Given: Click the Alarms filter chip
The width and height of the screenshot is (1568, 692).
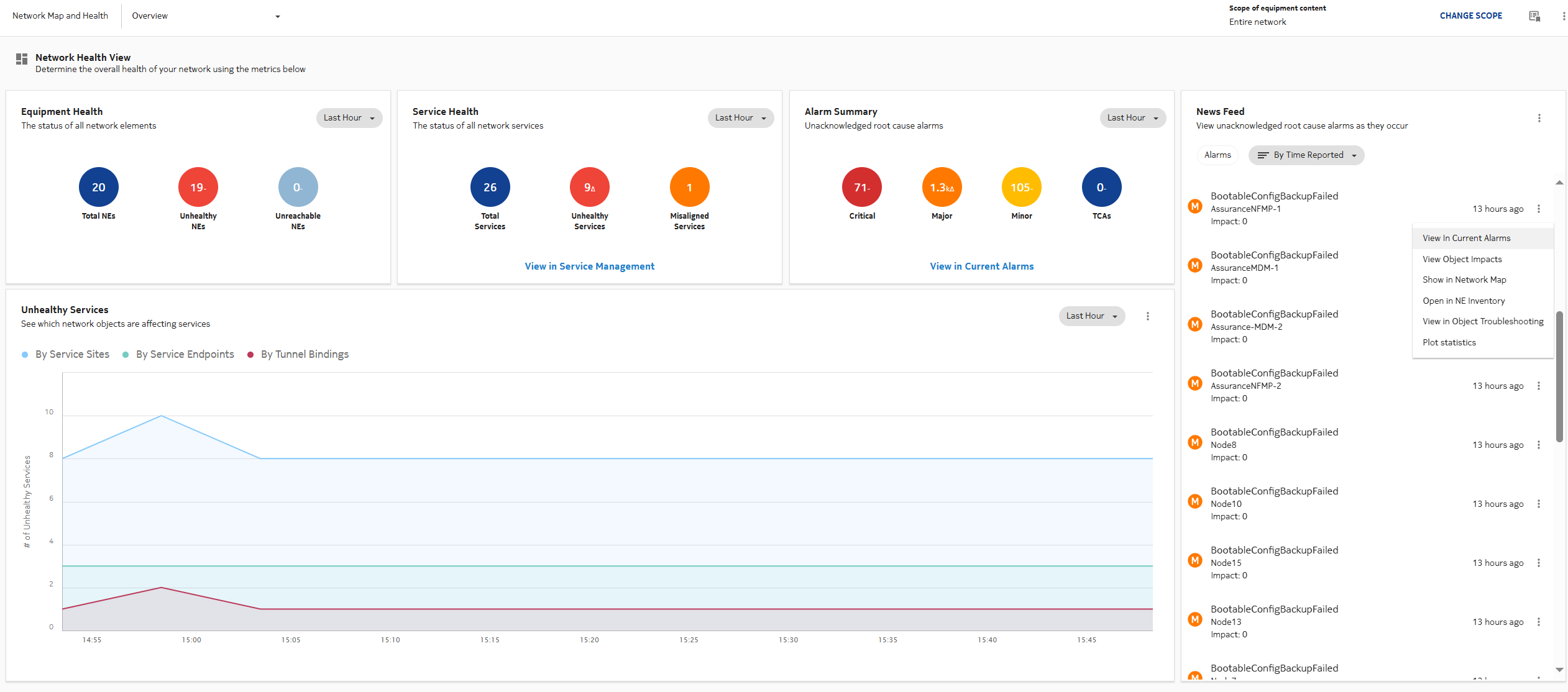Looking at the screenshot, I should click(1217, 155).
